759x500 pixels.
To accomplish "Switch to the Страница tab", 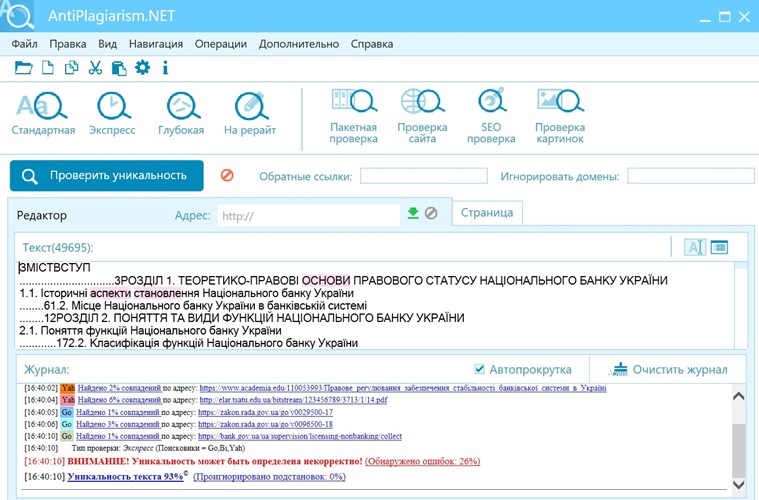I will tap(487, 213).
